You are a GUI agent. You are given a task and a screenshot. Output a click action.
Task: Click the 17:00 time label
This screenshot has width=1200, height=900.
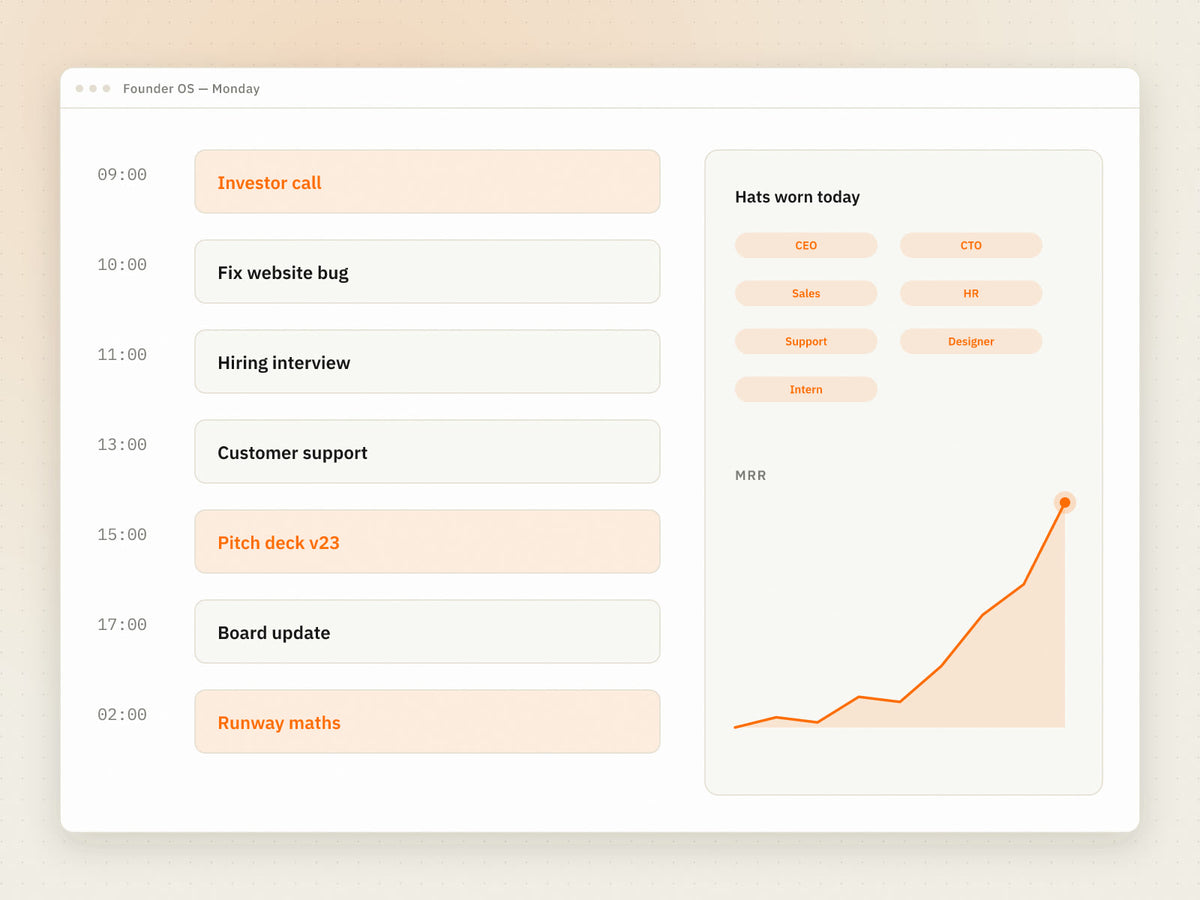[122, 625]
